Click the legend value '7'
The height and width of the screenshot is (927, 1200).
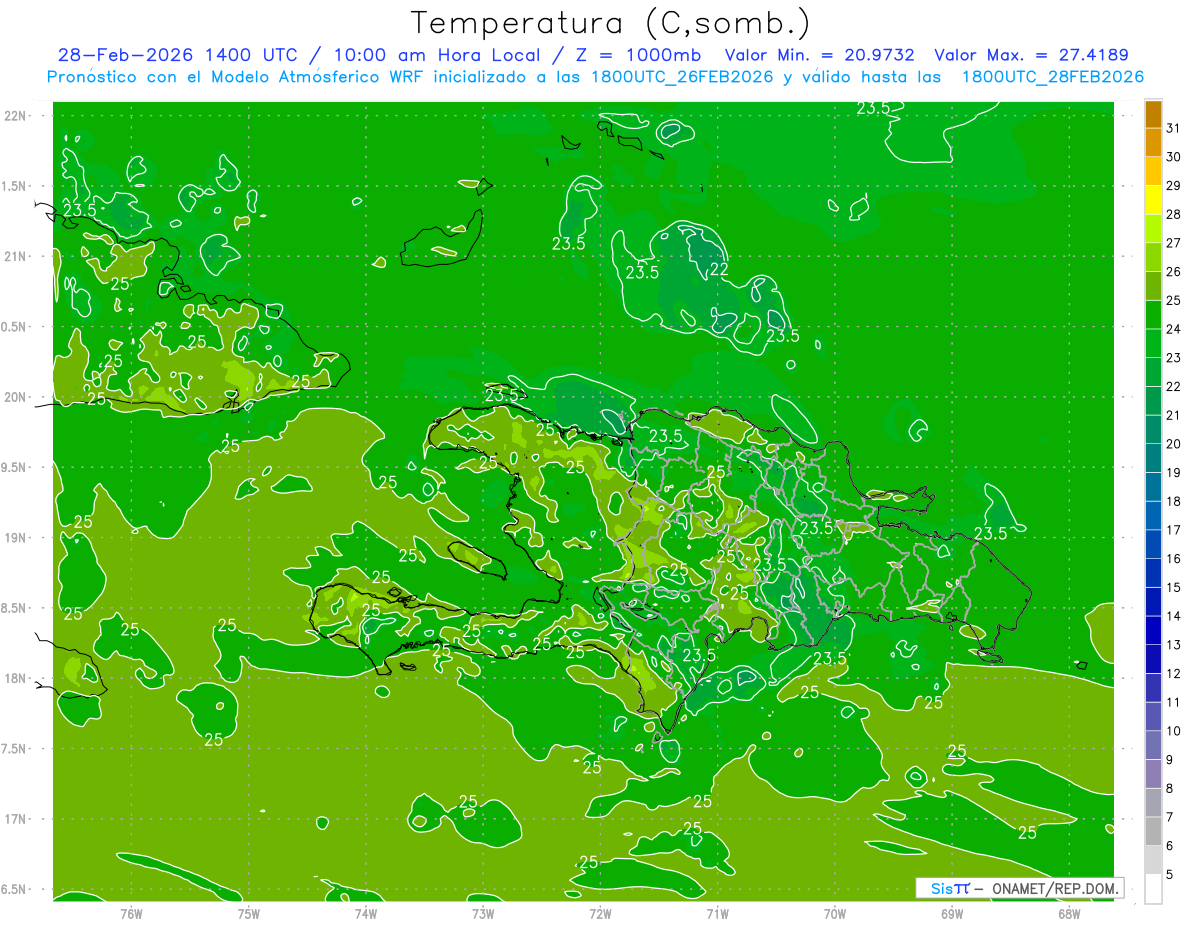1170,817
